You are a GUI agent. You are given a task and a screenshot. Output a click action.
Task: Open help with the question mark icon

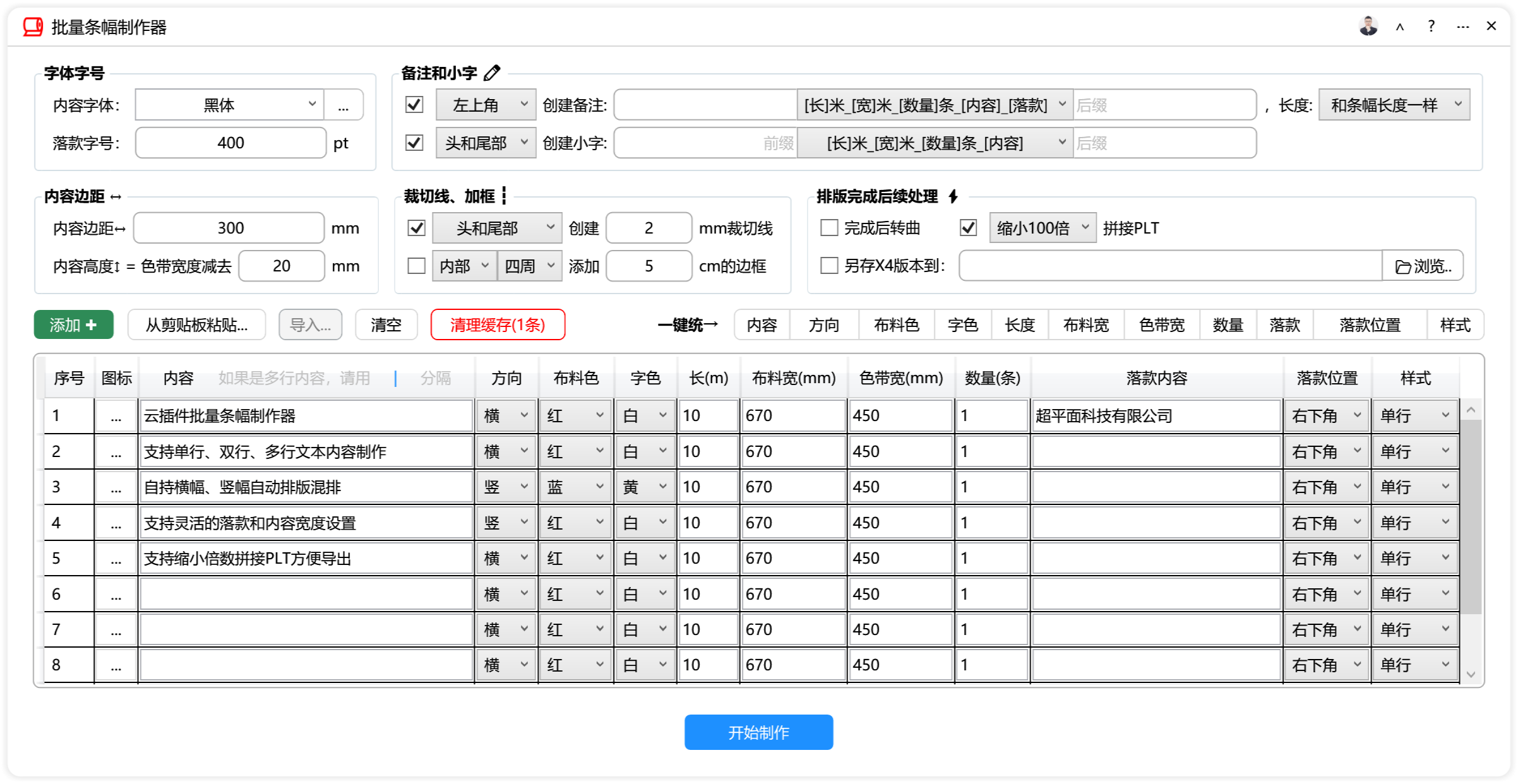click(1431, 27)
